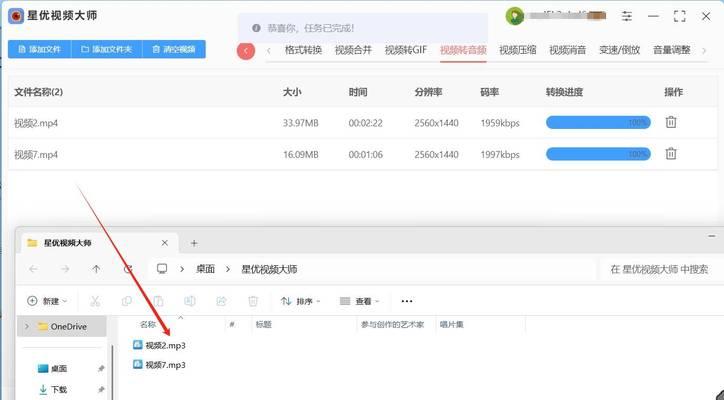
Task: Select the 视频转音频 tab
Action: coord(463,50)
